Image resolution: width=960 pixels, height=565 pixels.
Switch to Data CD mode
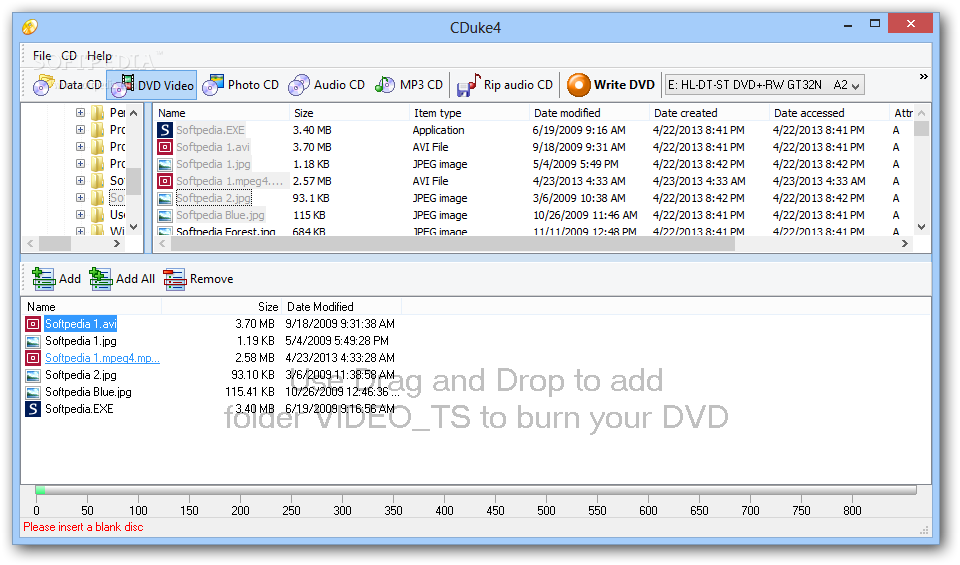coord(67,85)
